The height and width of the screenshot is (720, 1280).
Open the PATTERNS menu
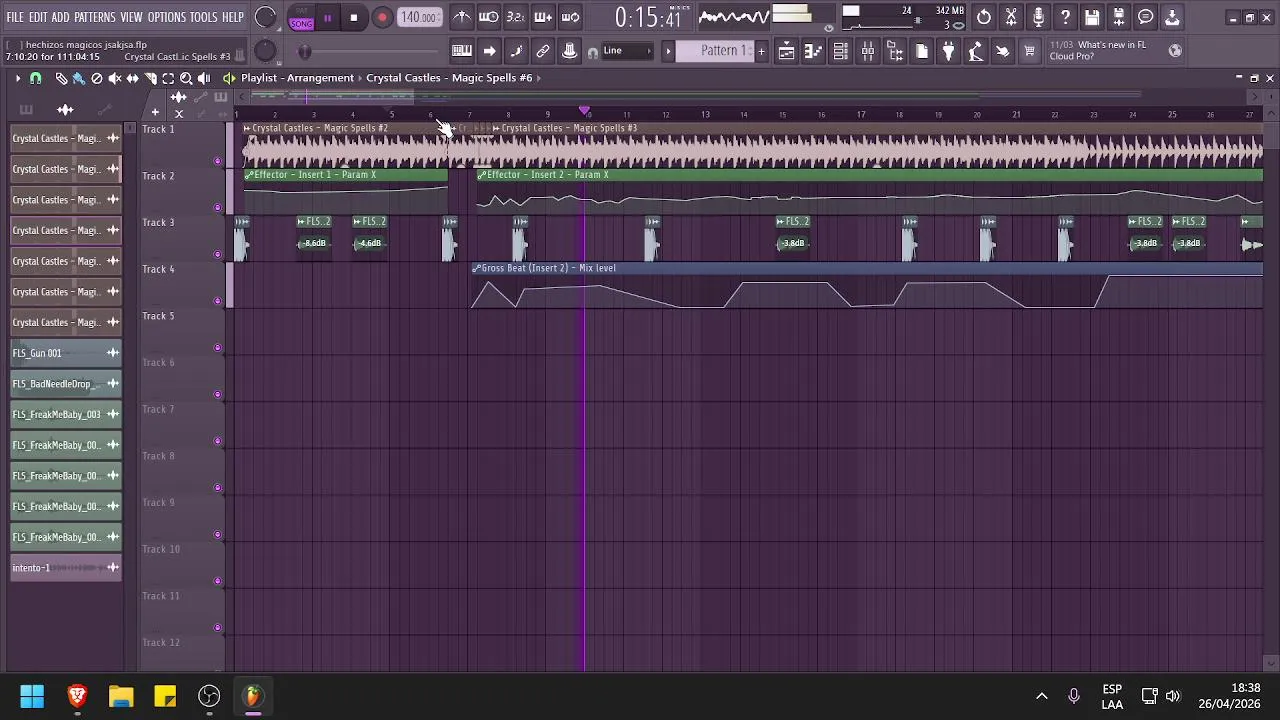(x=95, y=17)
